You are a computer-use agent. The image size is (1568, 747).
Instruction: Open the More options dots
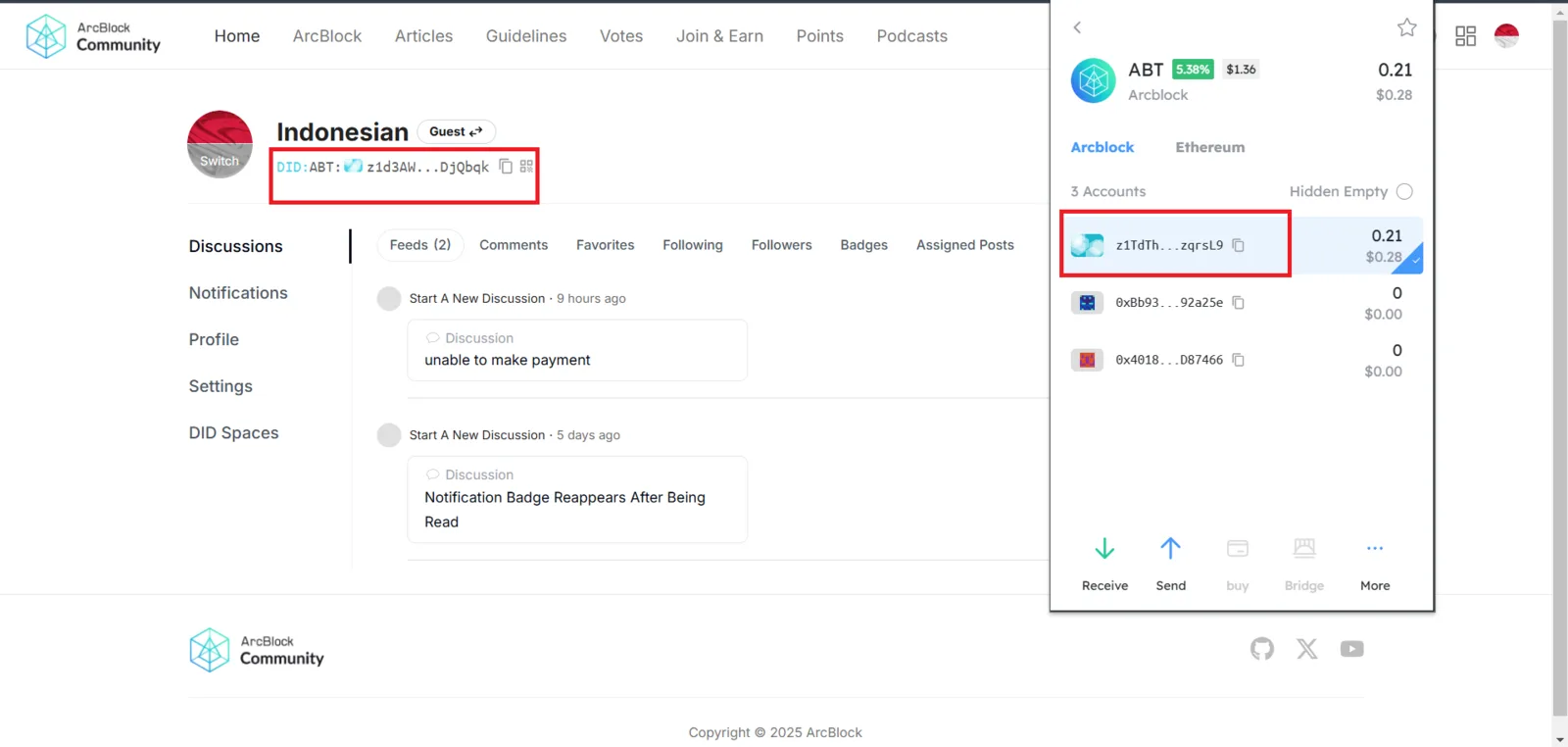[x=1375, y=548]
